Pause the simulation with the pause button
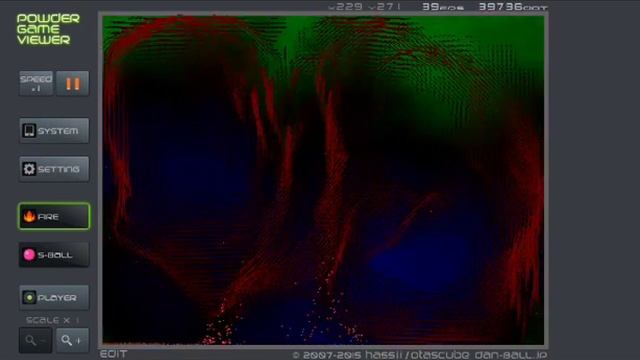The height and width of the screenshot is (360, 640). click(72, 84)
